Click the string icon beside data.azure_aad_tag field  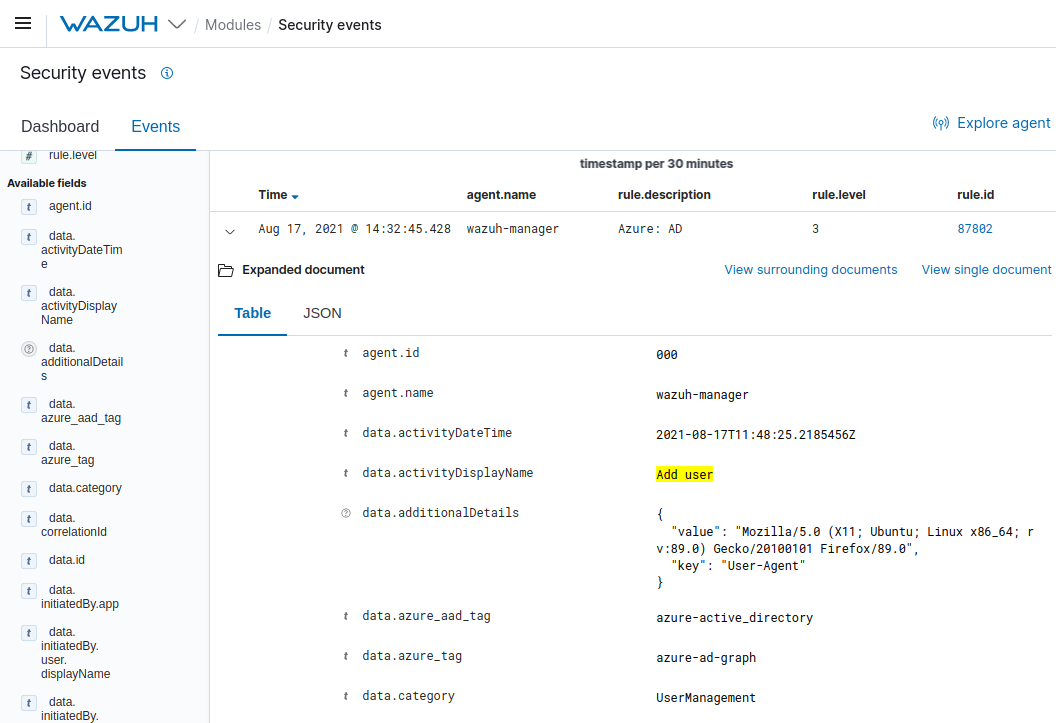click(28, 406)
